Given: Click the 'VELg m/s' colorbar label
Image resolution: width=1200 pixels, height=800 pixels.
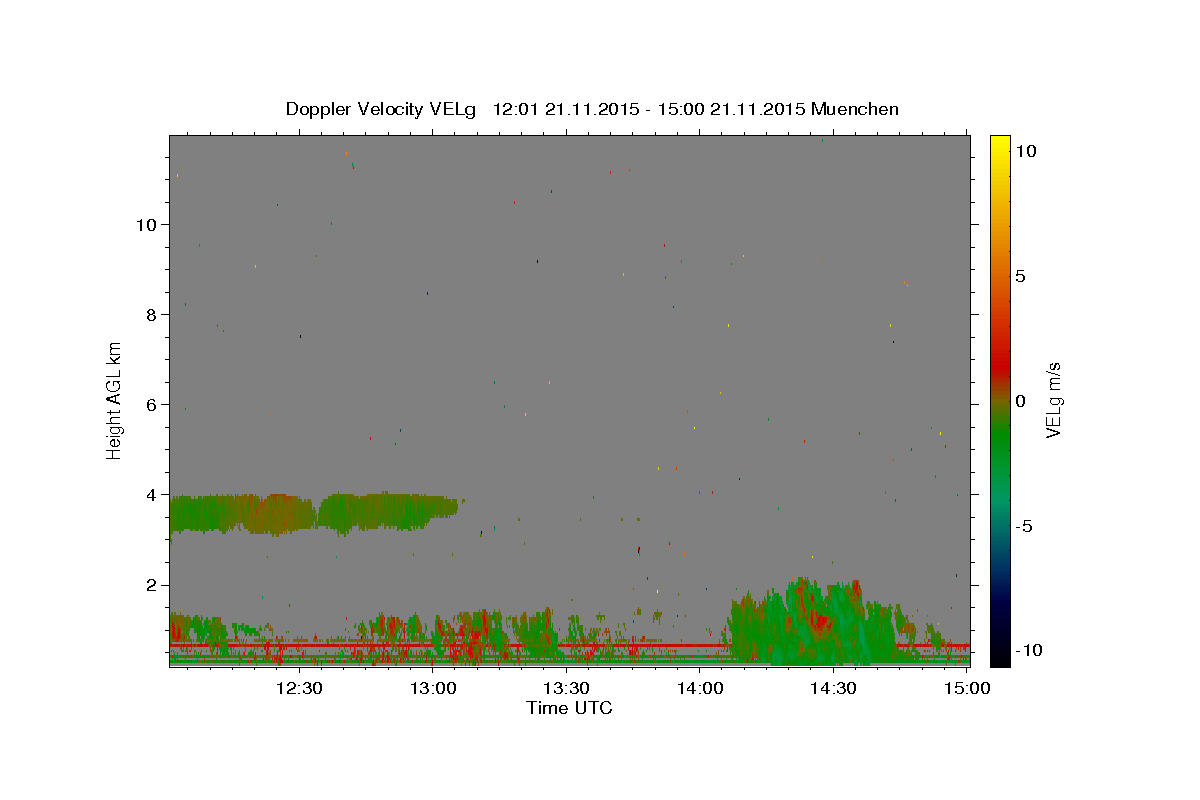Looking at the screenshot, I should click(1053, 400).
